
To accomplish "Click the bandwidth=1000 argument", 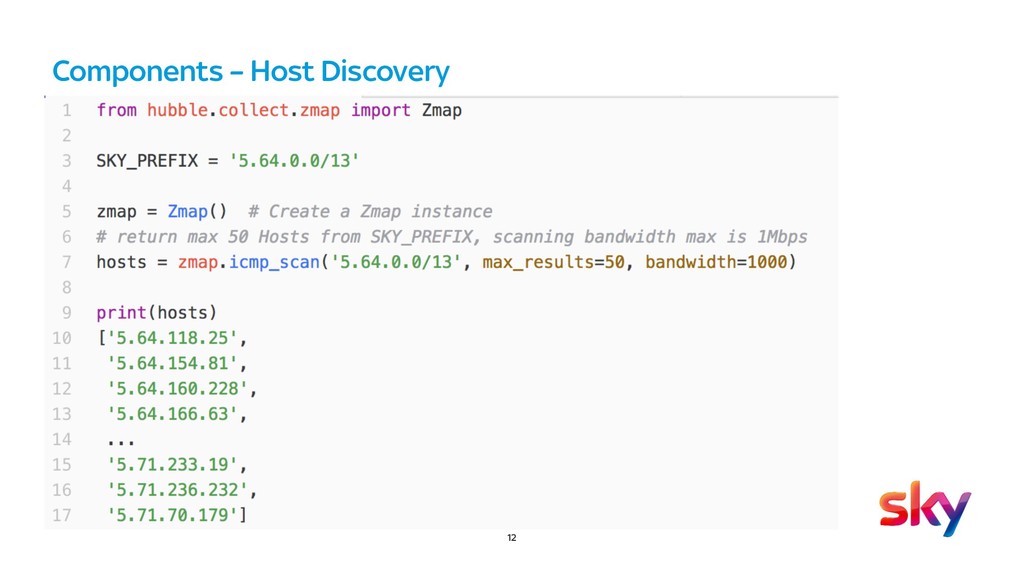I will [716, 262].
